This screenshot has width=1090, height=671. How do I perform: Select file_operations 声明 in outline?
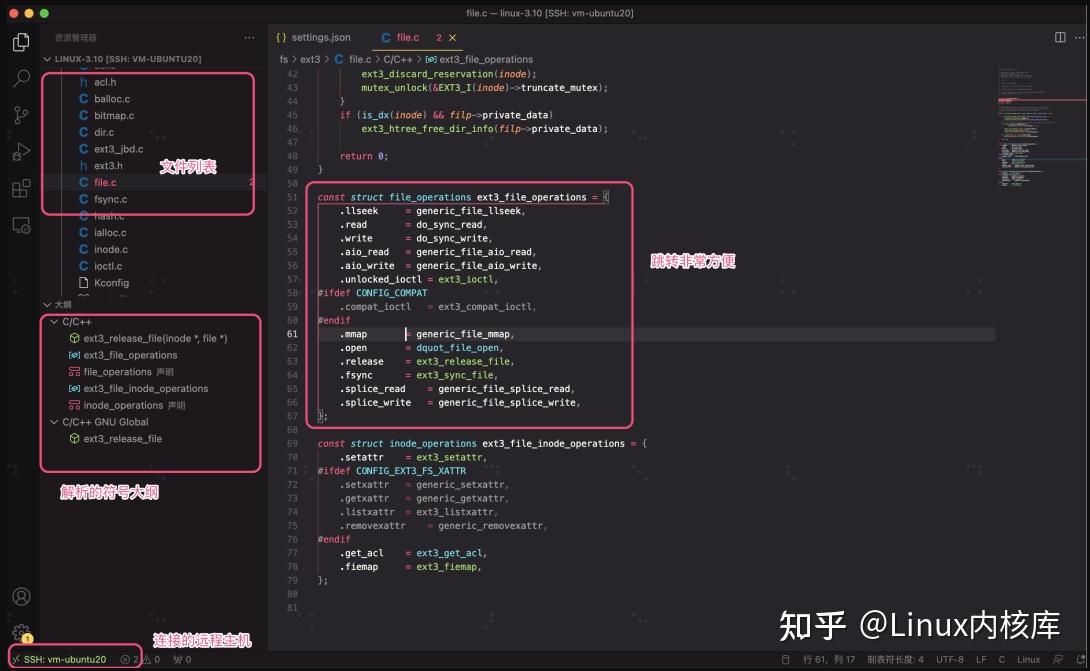point(128,372)
